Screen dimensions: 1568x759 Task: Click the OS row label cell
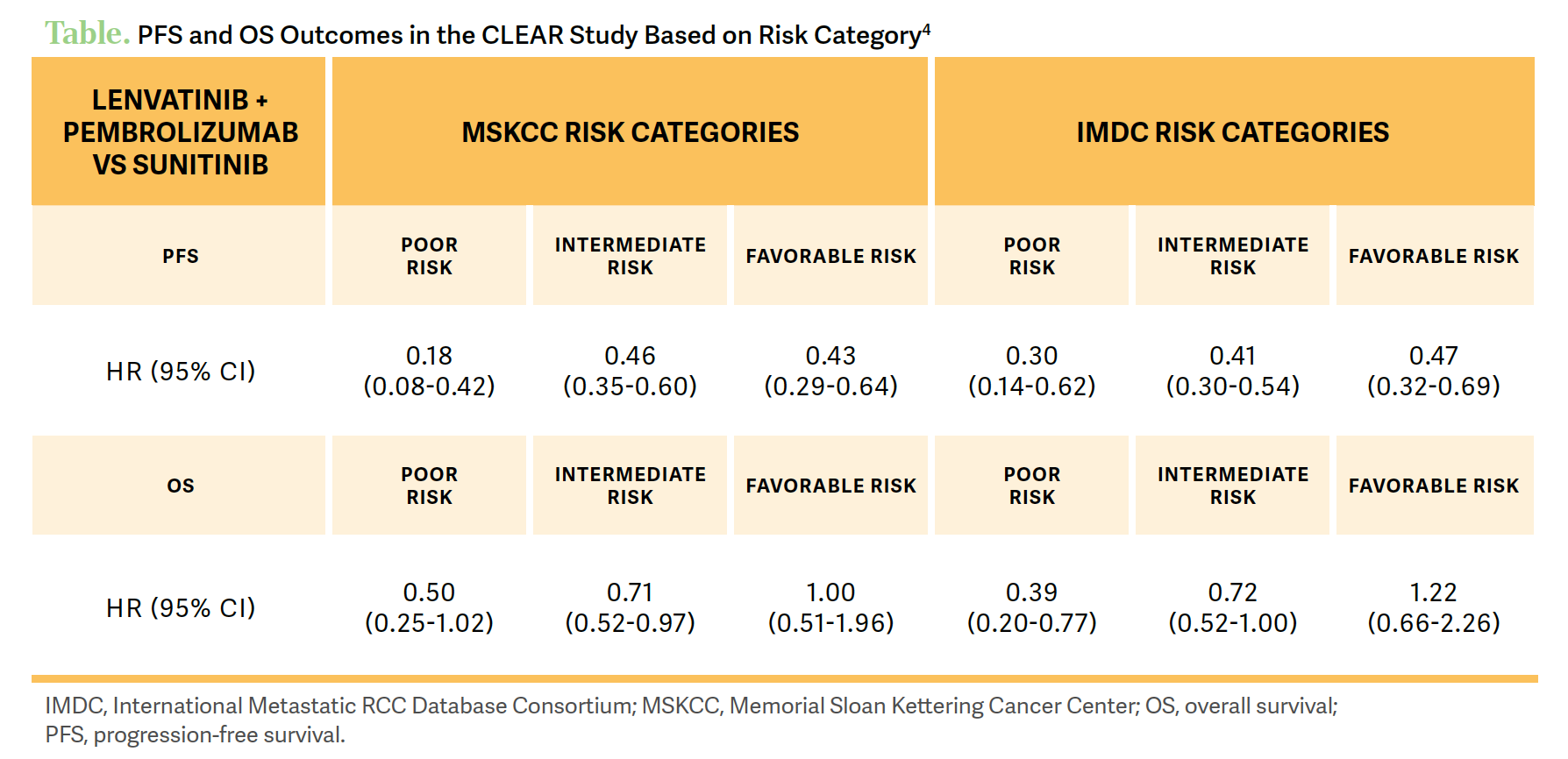[x=179, y=486]
